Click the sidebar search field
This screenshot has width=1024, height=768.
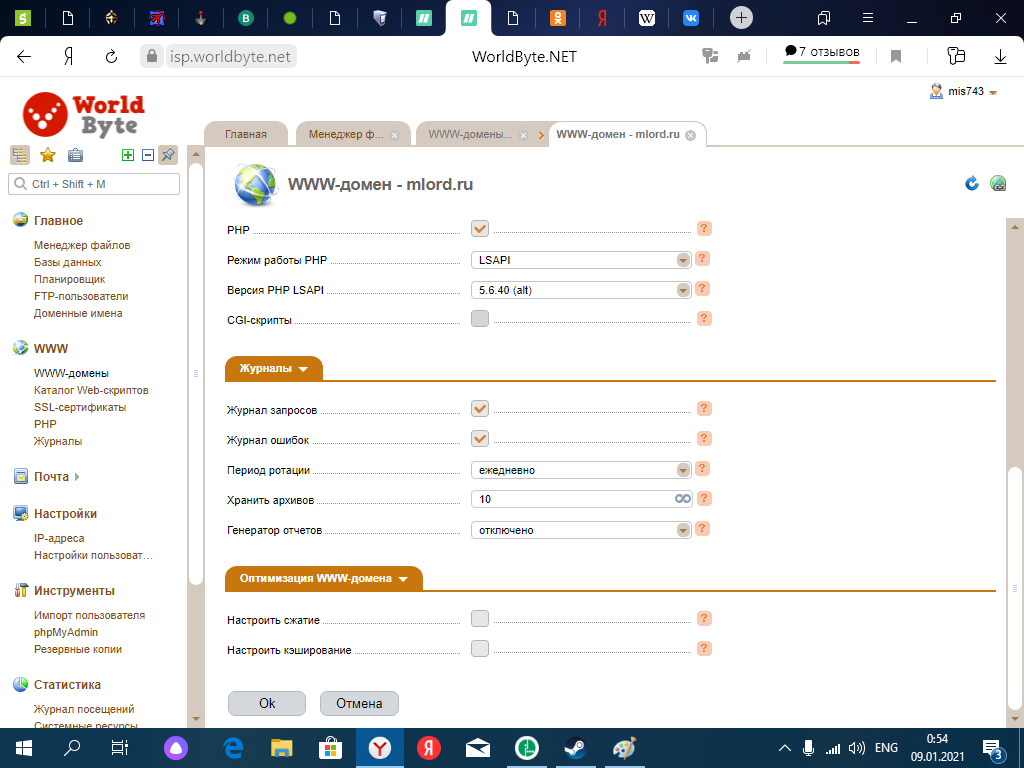(x=94, y=184)
